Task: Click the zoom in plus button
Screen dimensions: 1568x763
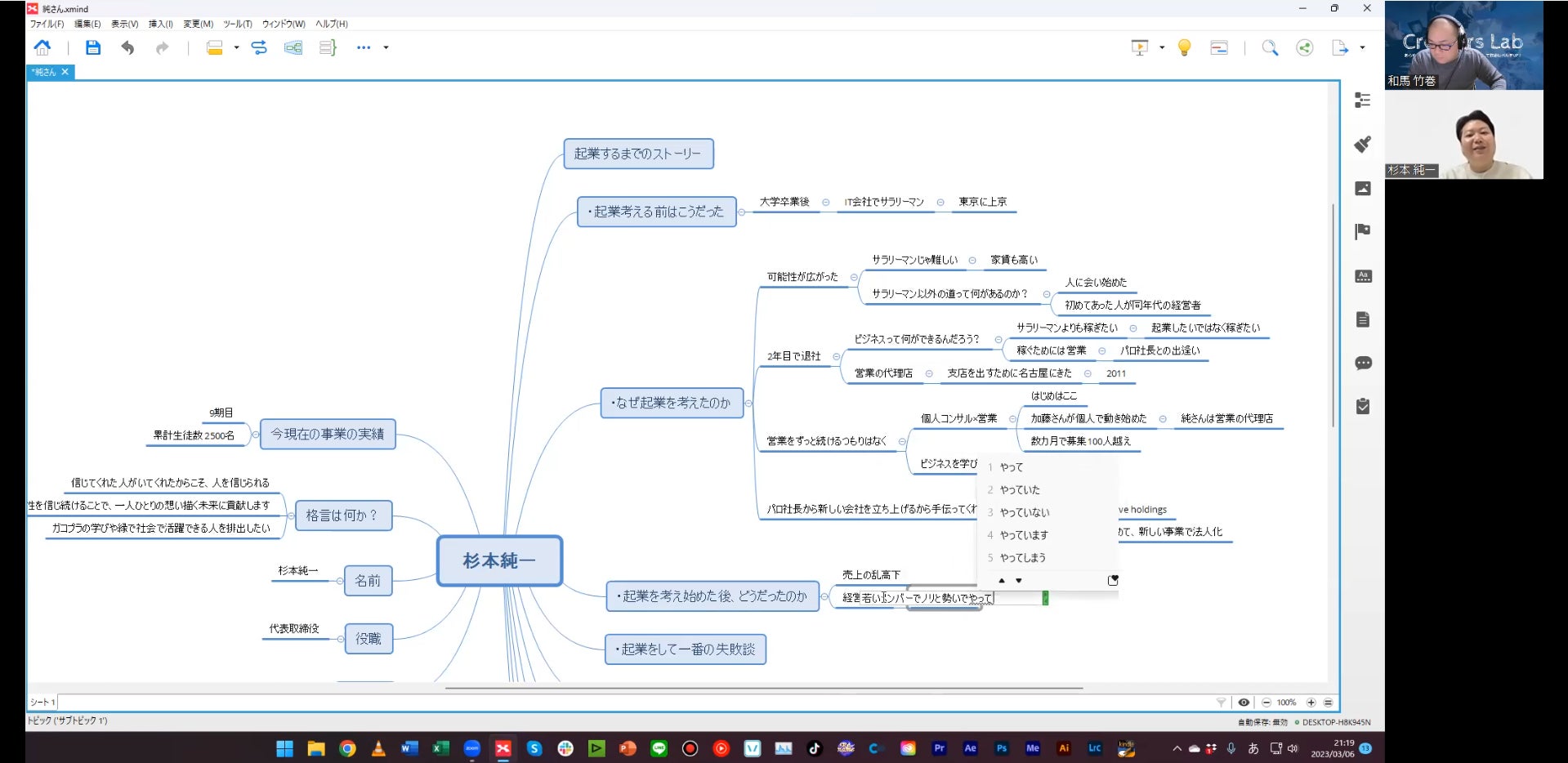Action: pos(1311,703)
